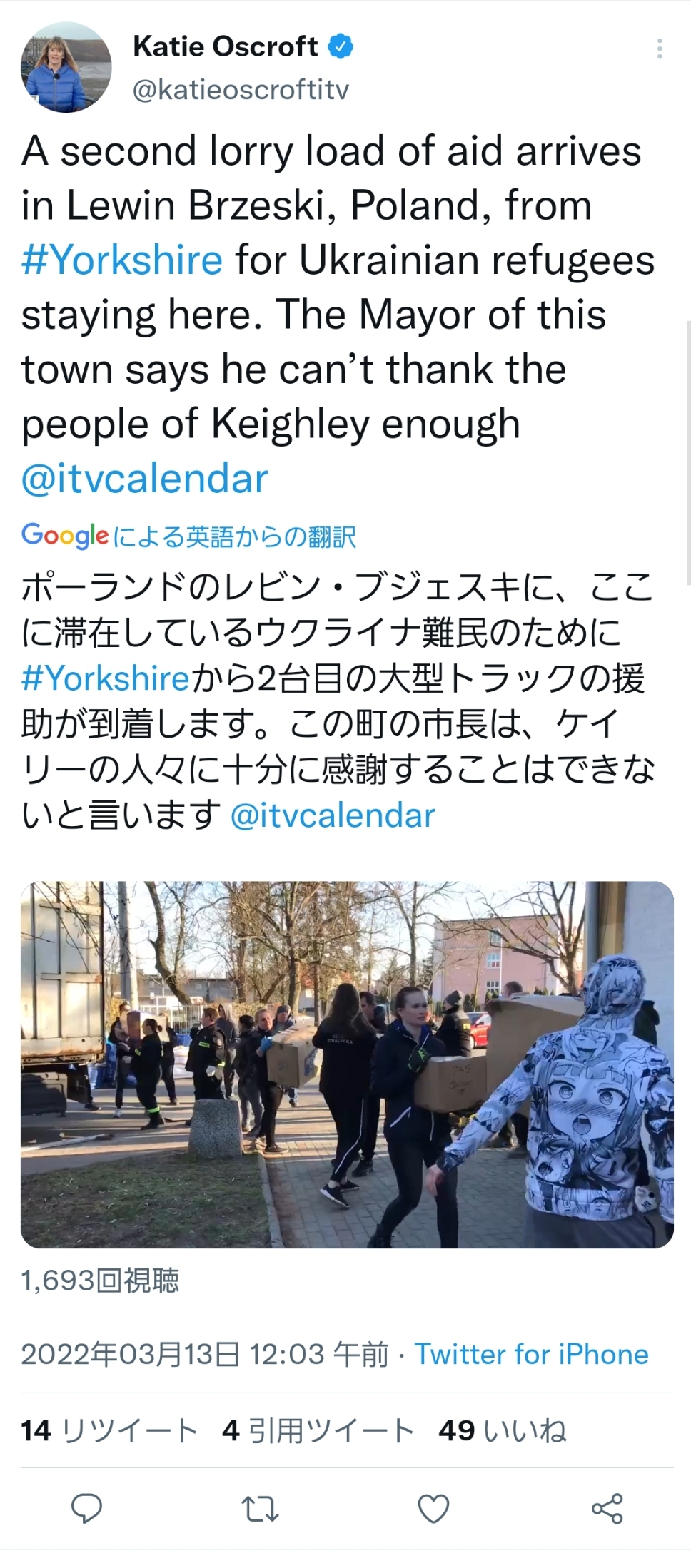Image resolution: width=691 pixels, height=1568 pixels.
Task: Open the #Yorkshire hashtag in the English tweet
Action: tap(122, 260)
